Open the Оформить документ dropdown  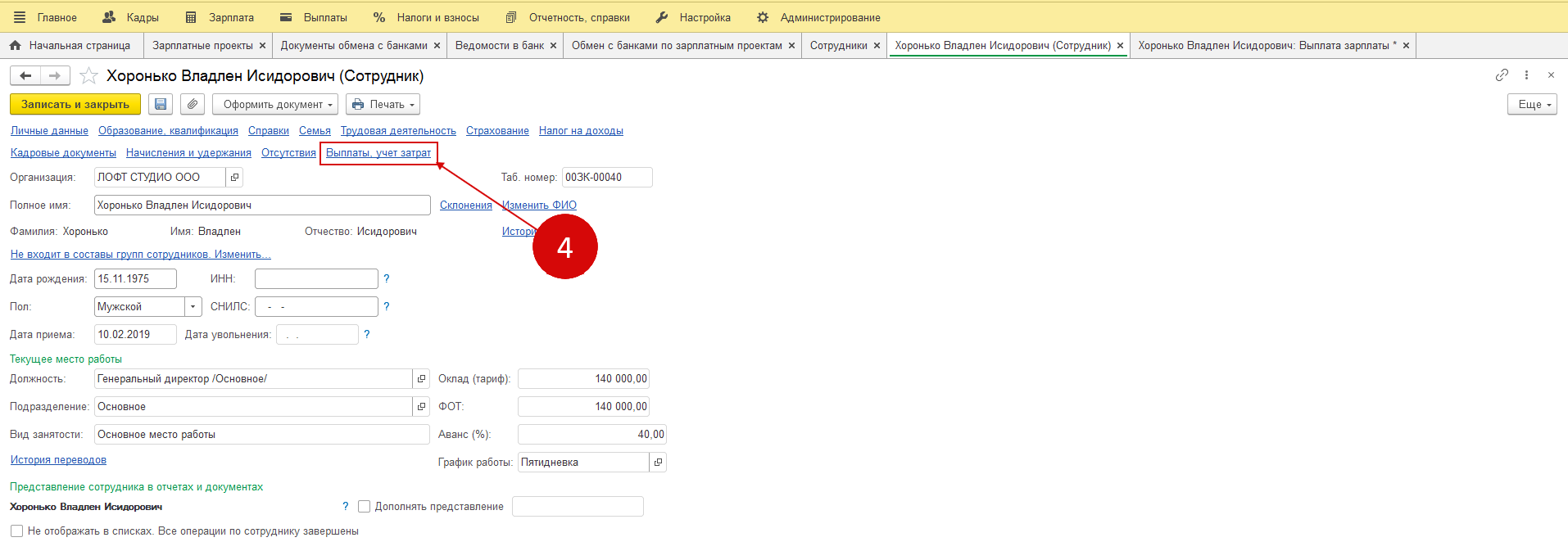tap(279, 104)
